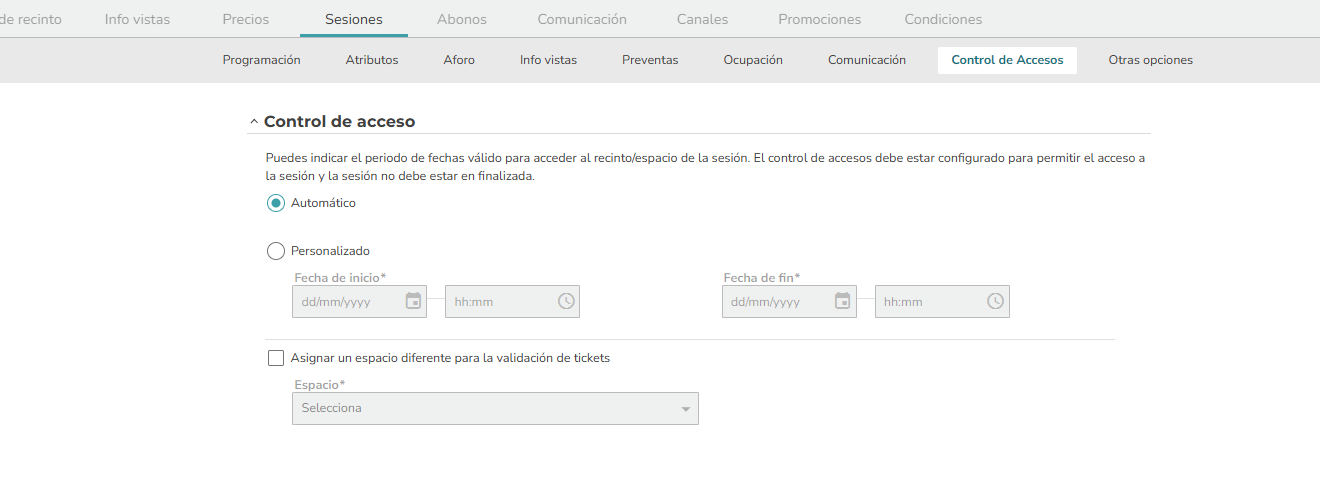Switch to the Abonos tab
The width and height of the screenshot is (1320, 491).
click(x=462, y=19)
